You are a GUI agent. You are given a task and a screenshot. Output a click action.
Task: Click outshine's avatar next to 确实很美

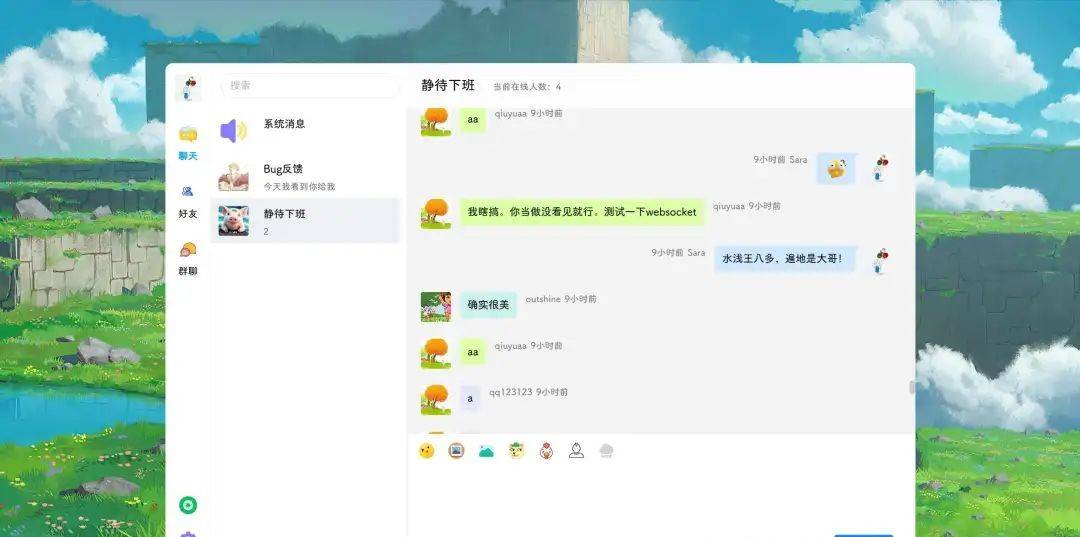[x=436, y=307]
